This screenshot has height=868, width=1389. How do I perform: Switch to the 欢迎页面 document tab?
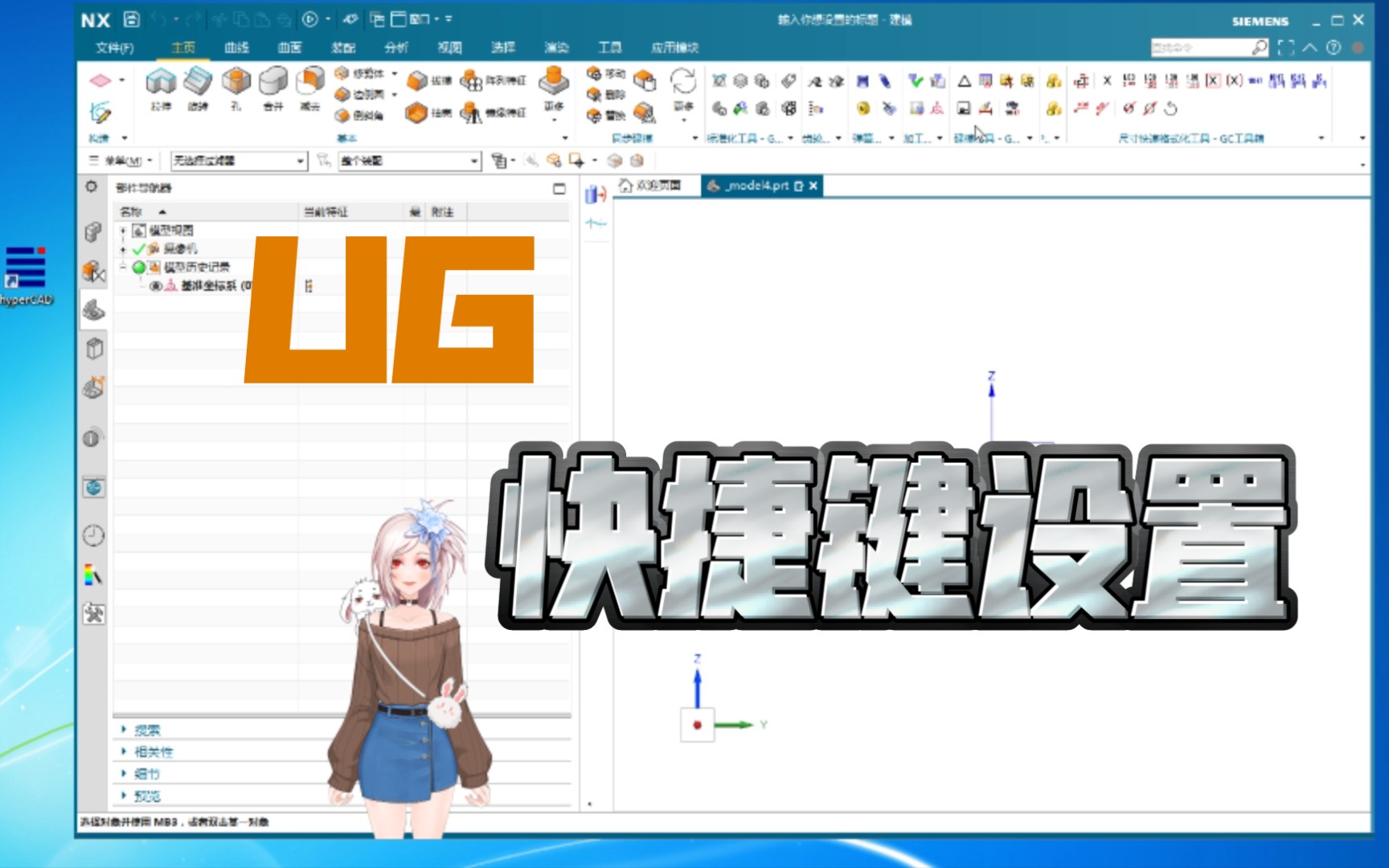click(649, 186)
